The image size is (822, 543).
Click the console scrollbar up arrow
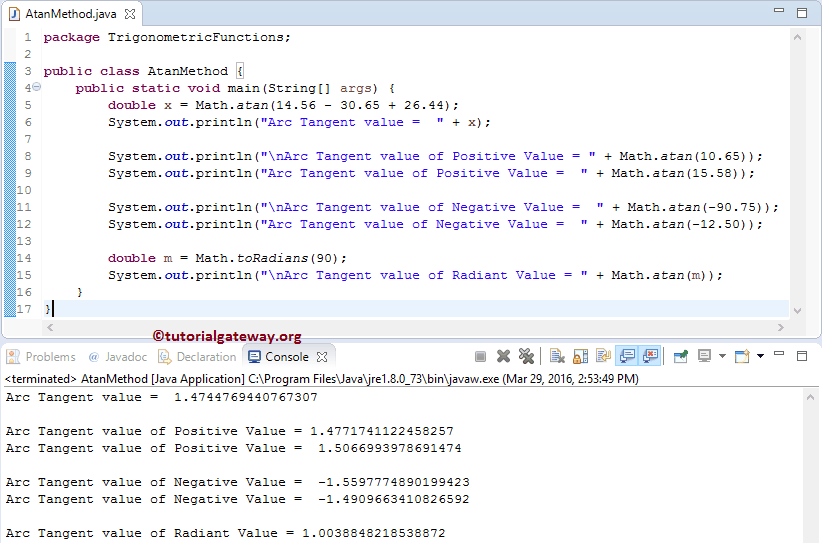(x=810, y=398)
